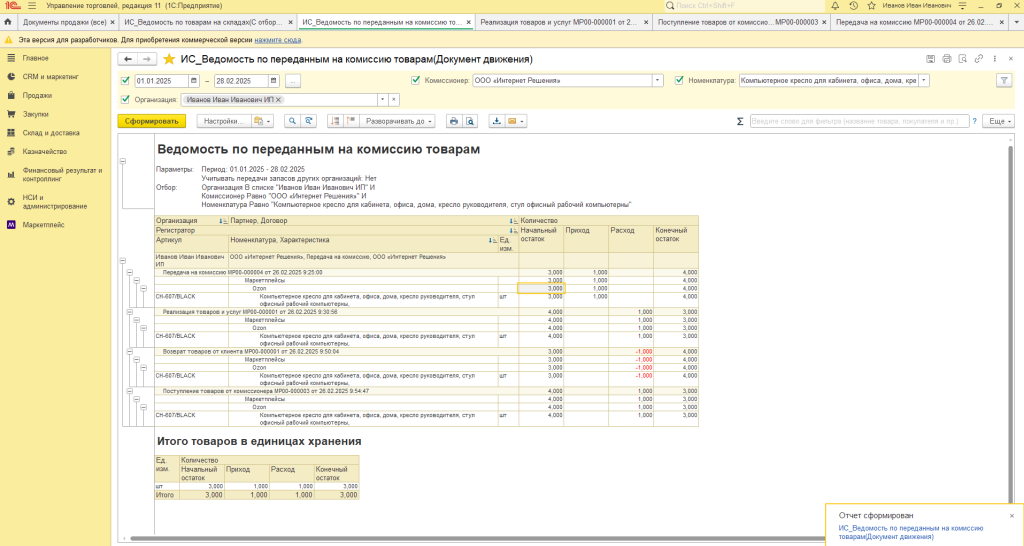Get link to report with chain icon
Image resolution: width=1024 pixels, height=546 pixels.
(978, 59)
